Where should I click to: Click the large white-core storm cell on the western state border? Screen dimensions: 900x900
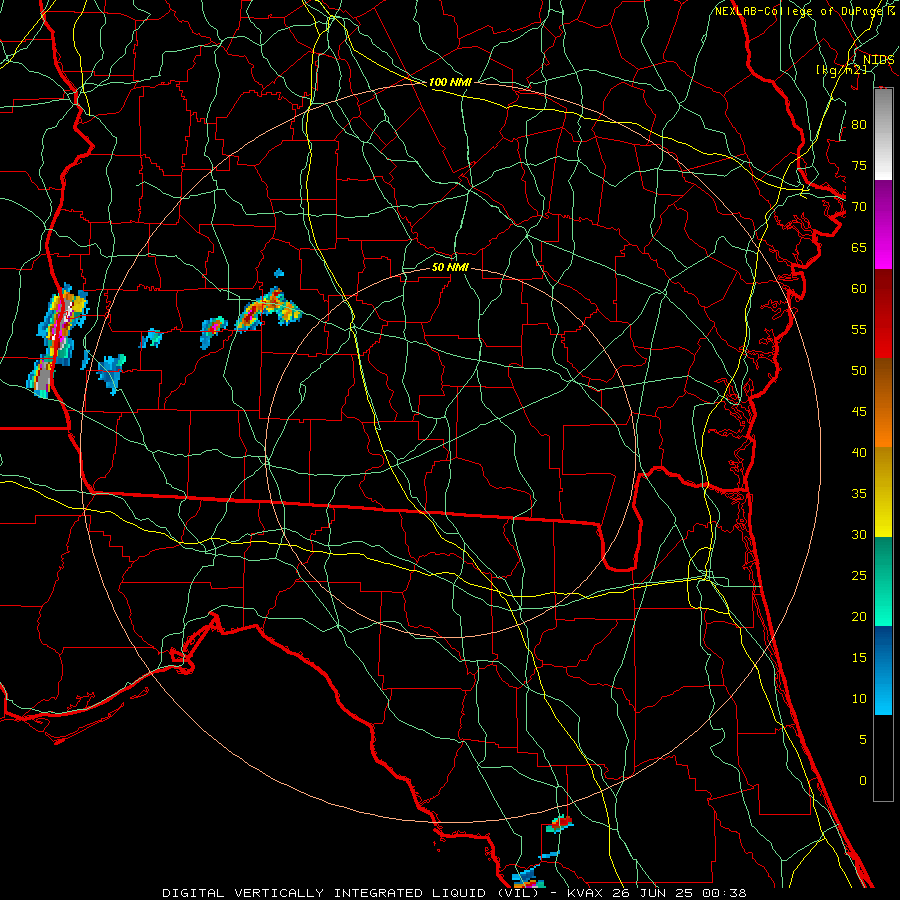pos(63,324)
